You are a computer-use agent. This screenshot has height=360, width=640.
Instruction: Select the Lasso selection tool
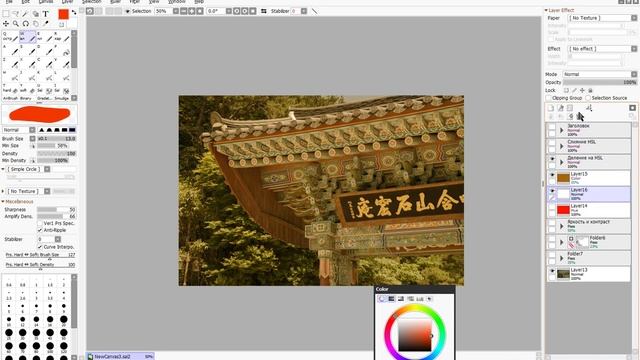(16, 14)
